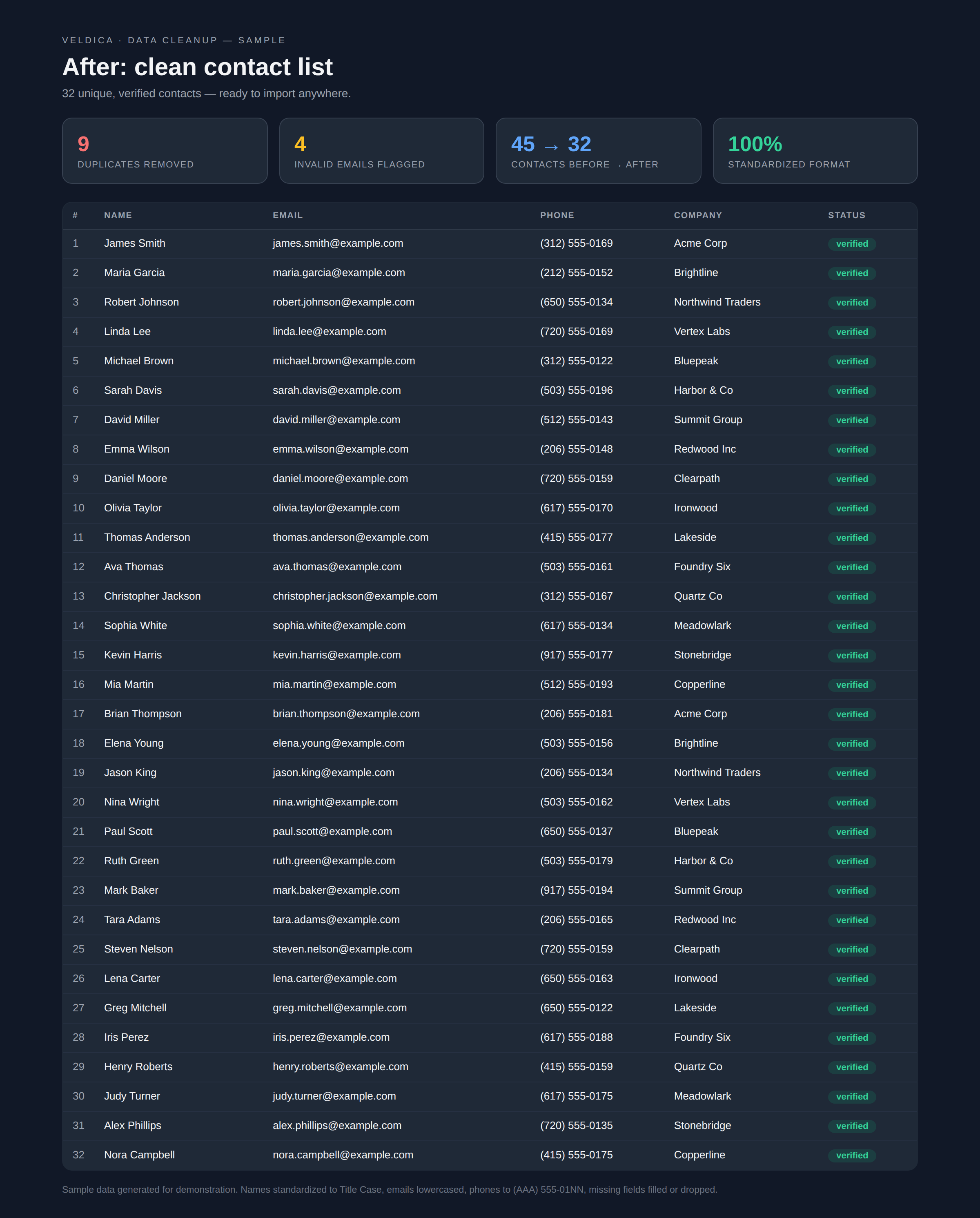980x1218 pixels.
Task: Select the Sarah Davis name cell
Action: click(x=133, y=390)
